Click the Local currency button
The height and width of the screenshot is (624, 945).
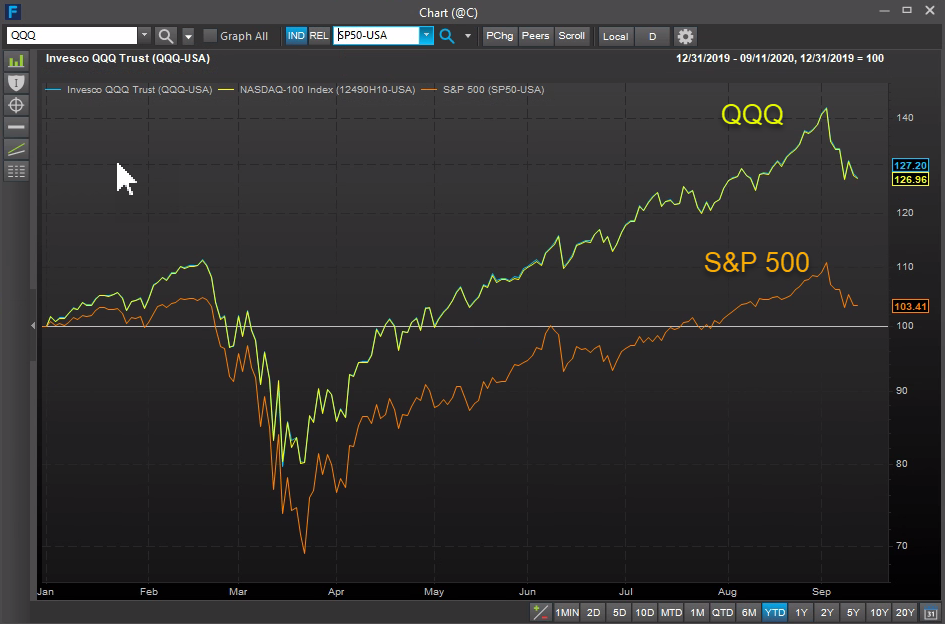pos(615,36)
